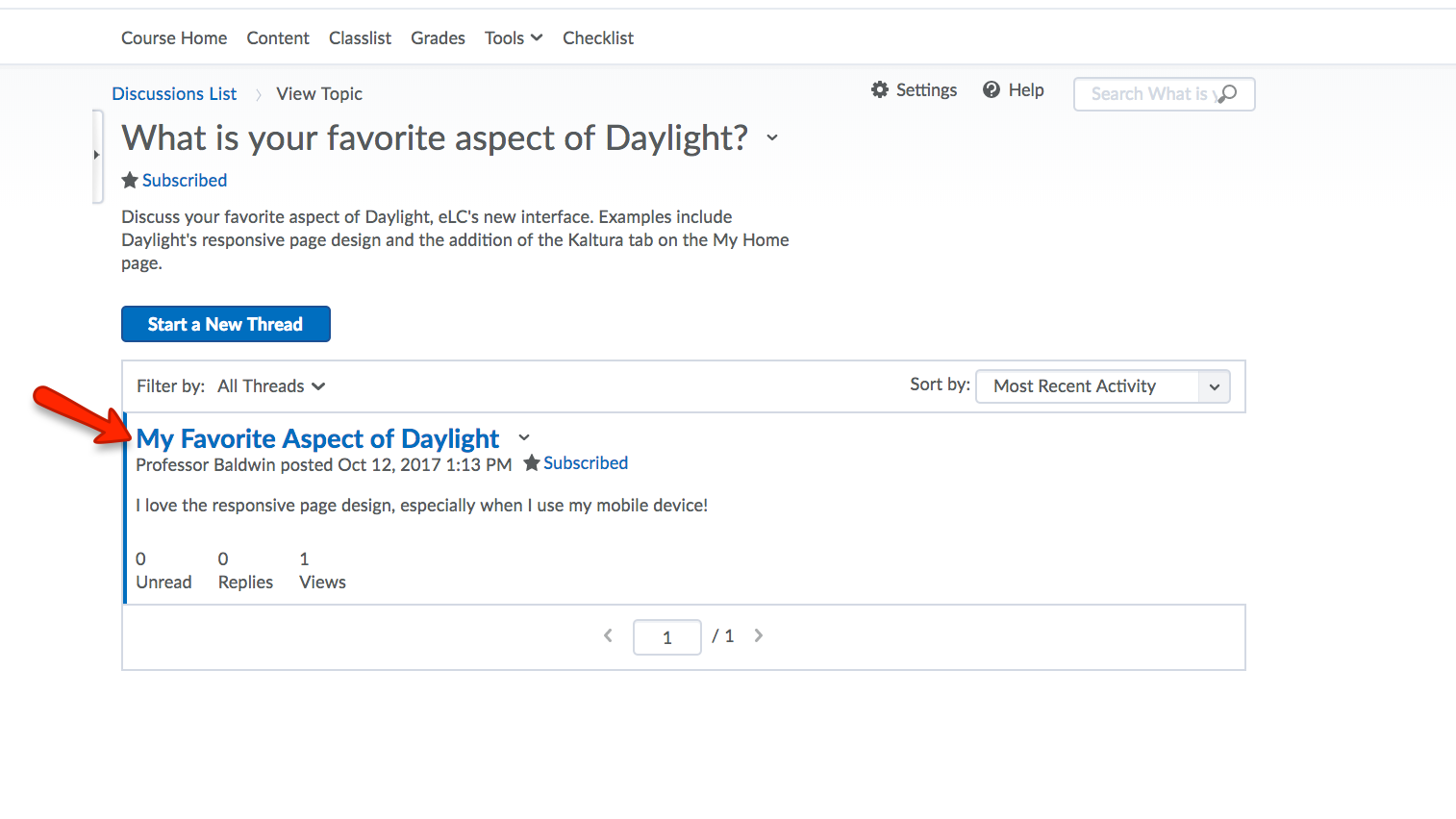Go to next page of threads

759,635
